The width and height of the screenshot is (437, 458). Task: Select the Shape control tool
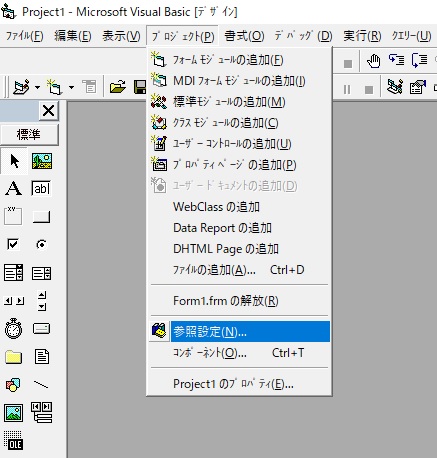pyautogui.click(x=14, y=385)
